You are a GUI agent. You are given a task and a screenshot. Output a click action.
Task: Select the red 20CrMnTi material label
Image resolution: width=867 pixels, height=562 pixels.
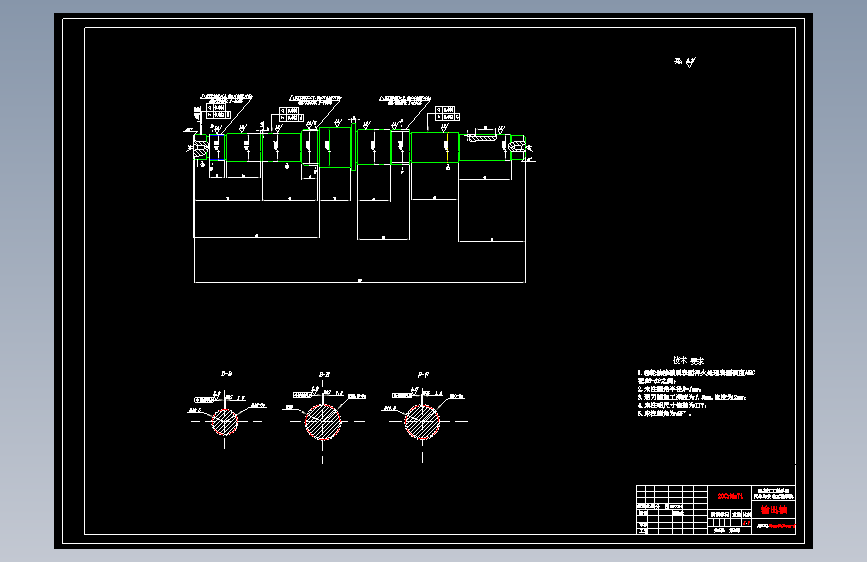pos(730,496)
